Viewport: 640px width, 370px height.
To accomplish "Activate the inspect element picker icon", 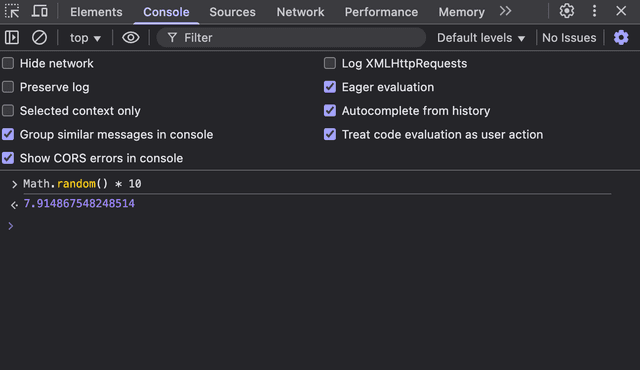I will click(x=12, y=11).
